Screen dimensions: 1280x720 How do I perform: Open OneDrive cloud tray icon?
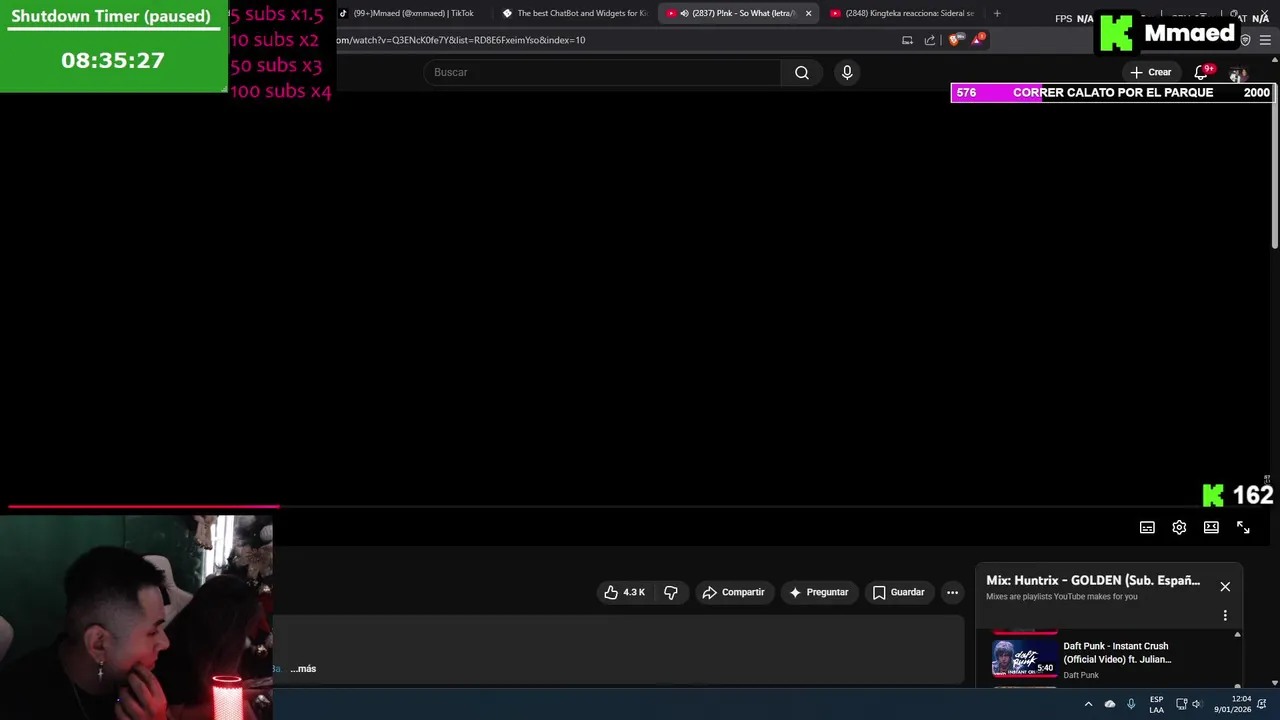coord(1110,704)
